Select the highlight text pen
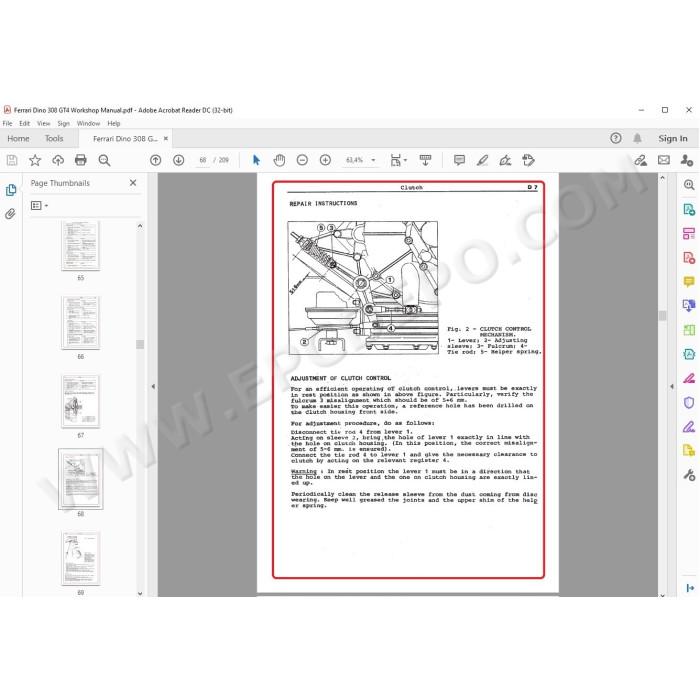The height and width of the screenshot is (700, 700). coord(483,160)
